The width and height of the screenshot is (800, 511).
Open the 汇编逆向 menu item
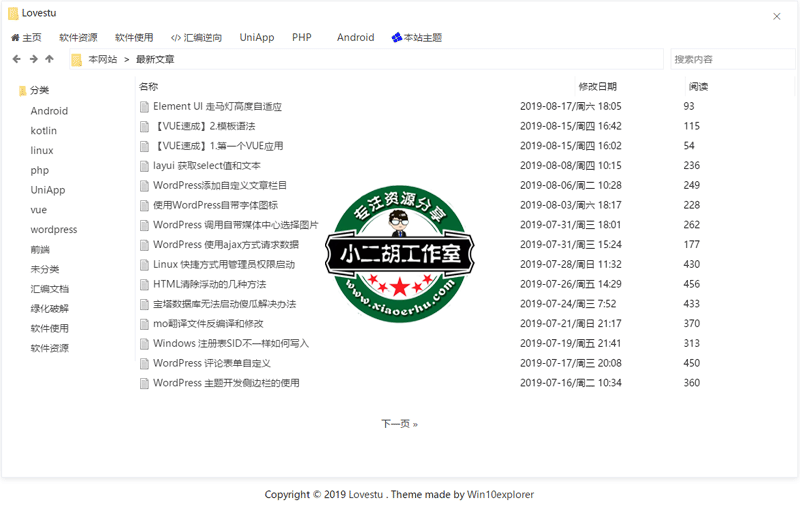coord(196,38)
